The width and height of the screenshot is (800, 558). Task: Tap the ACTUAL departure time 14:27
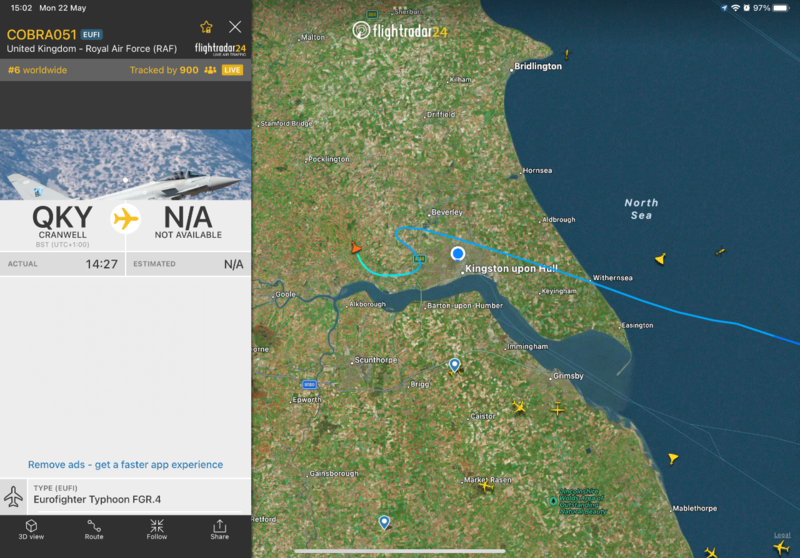pos(62,264)
